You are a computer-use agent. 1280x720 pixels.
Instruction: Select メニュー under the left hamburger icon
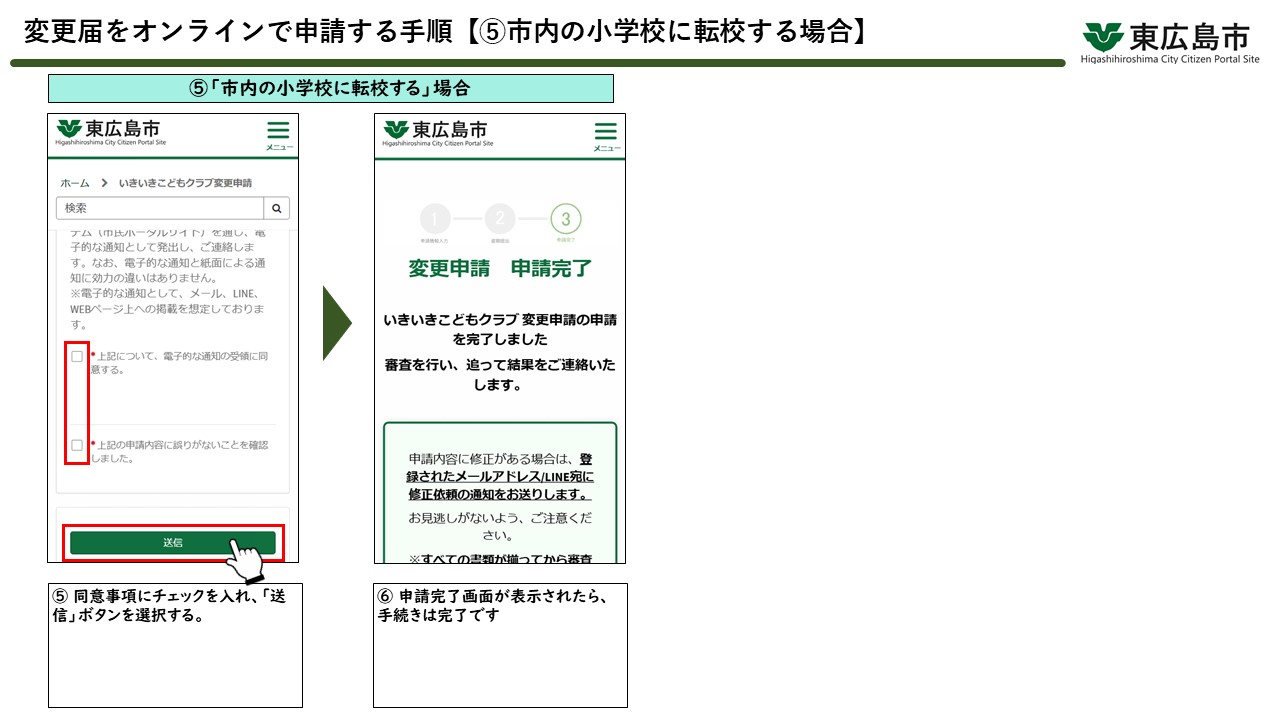pos(278,148)
